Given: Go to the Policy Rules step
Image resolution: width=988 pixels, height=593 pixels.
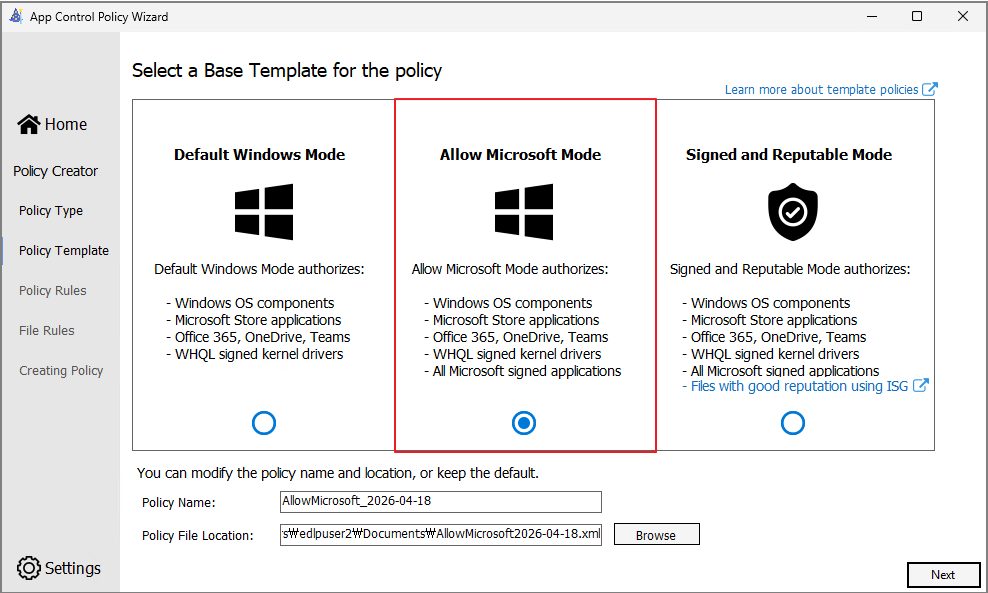Looking at the screenshot, I should coord(52,291).
